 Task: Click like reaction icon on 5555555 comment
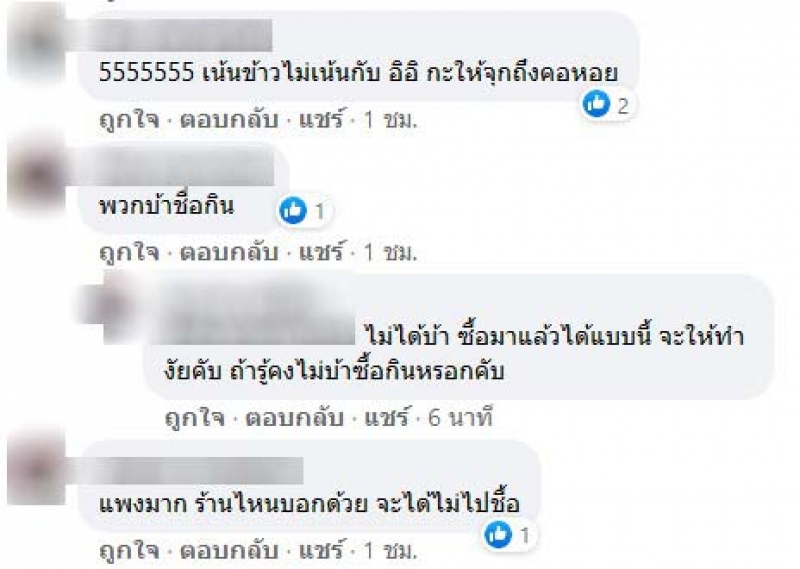(x=596, y=104)
